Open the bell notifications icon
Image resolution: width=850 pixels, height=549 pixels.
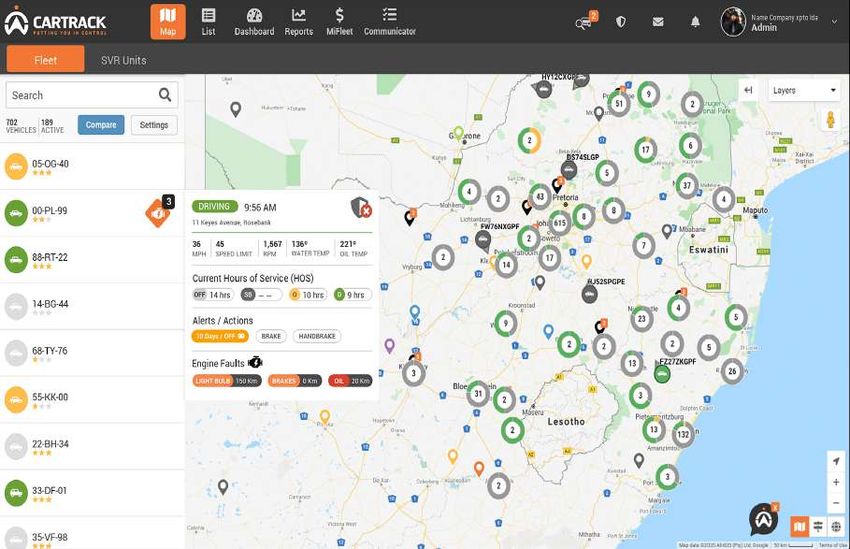tap(695, 22)
